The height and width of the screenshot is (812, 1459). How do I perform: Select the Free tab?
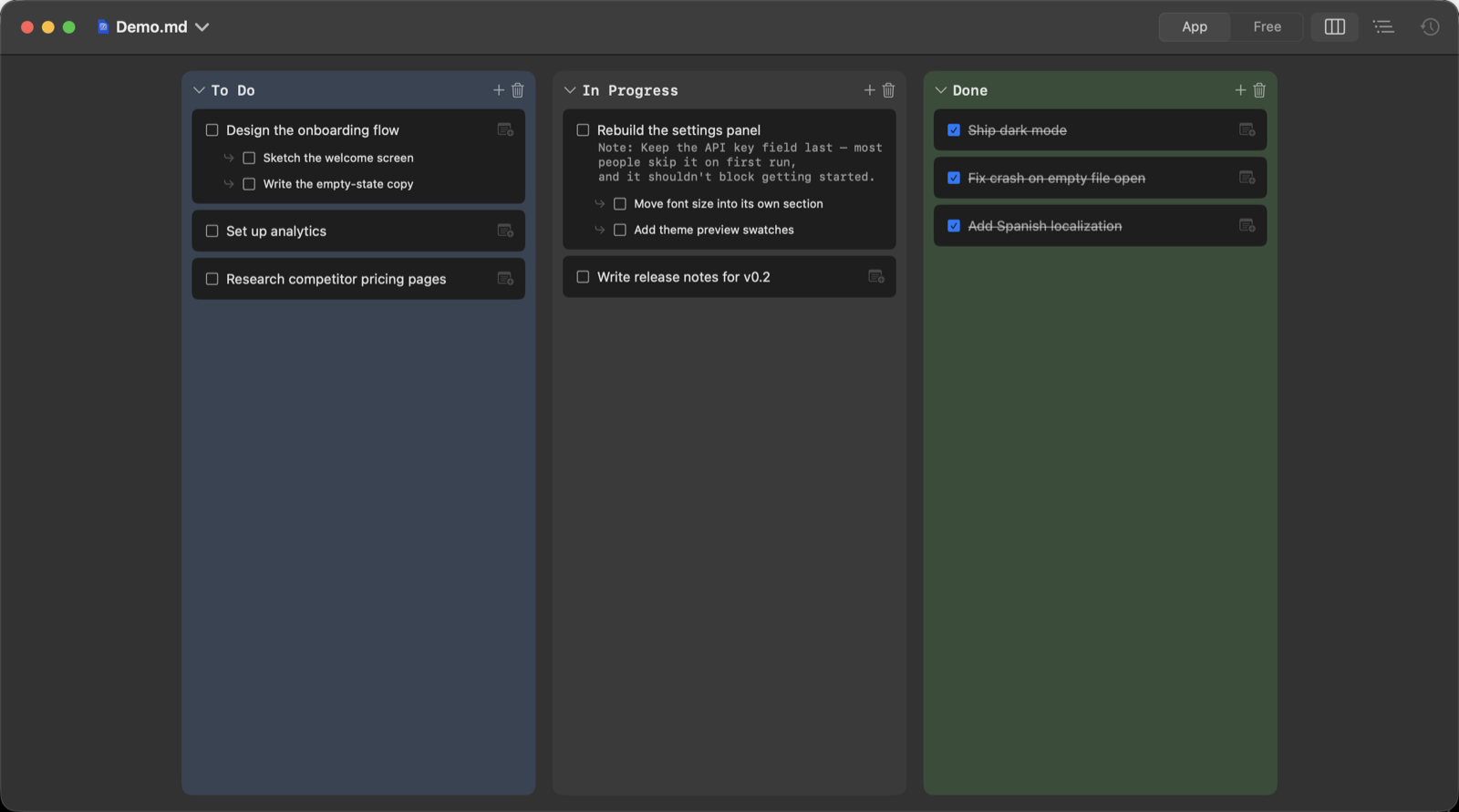pos(1267,26)
